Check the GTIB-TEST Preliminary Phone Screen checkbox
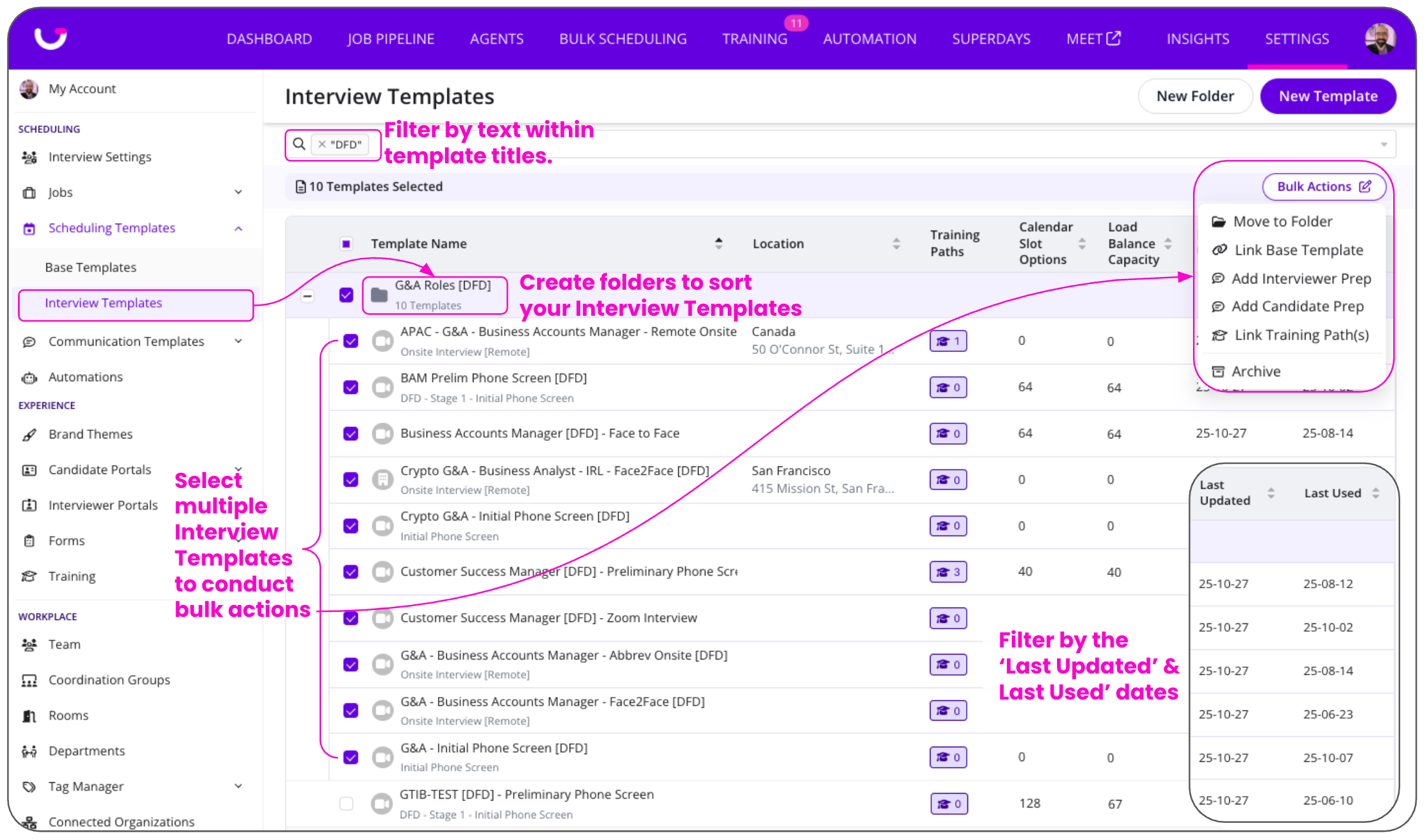Image resolution: width=1425 pixels, height=840 pixels. point(346,804)
